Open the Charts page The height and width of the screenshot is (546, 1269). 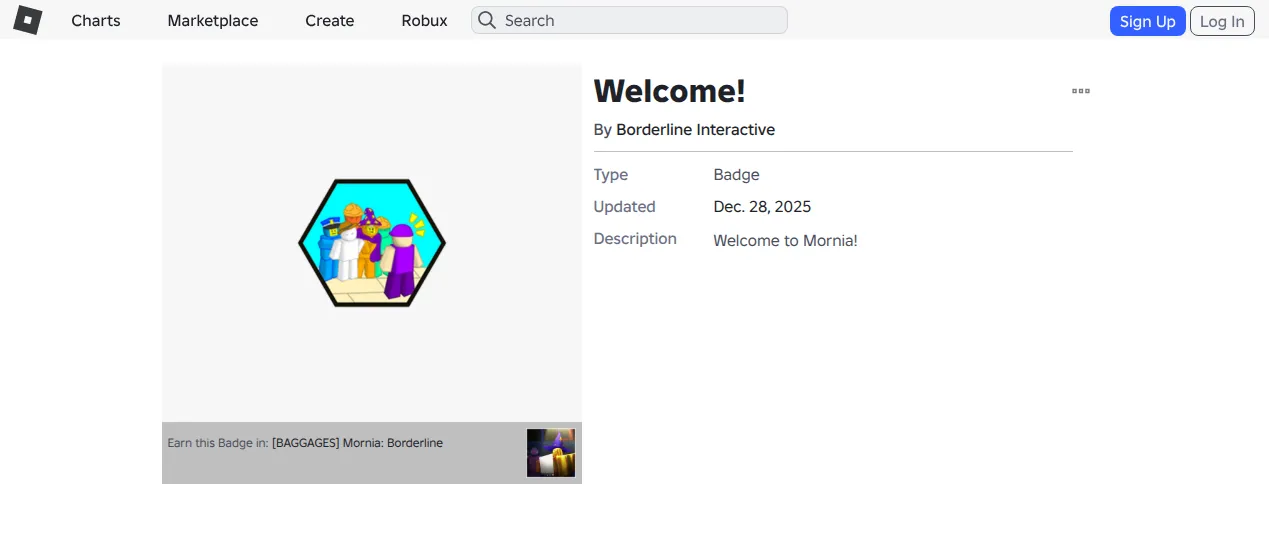coord(96,21)
